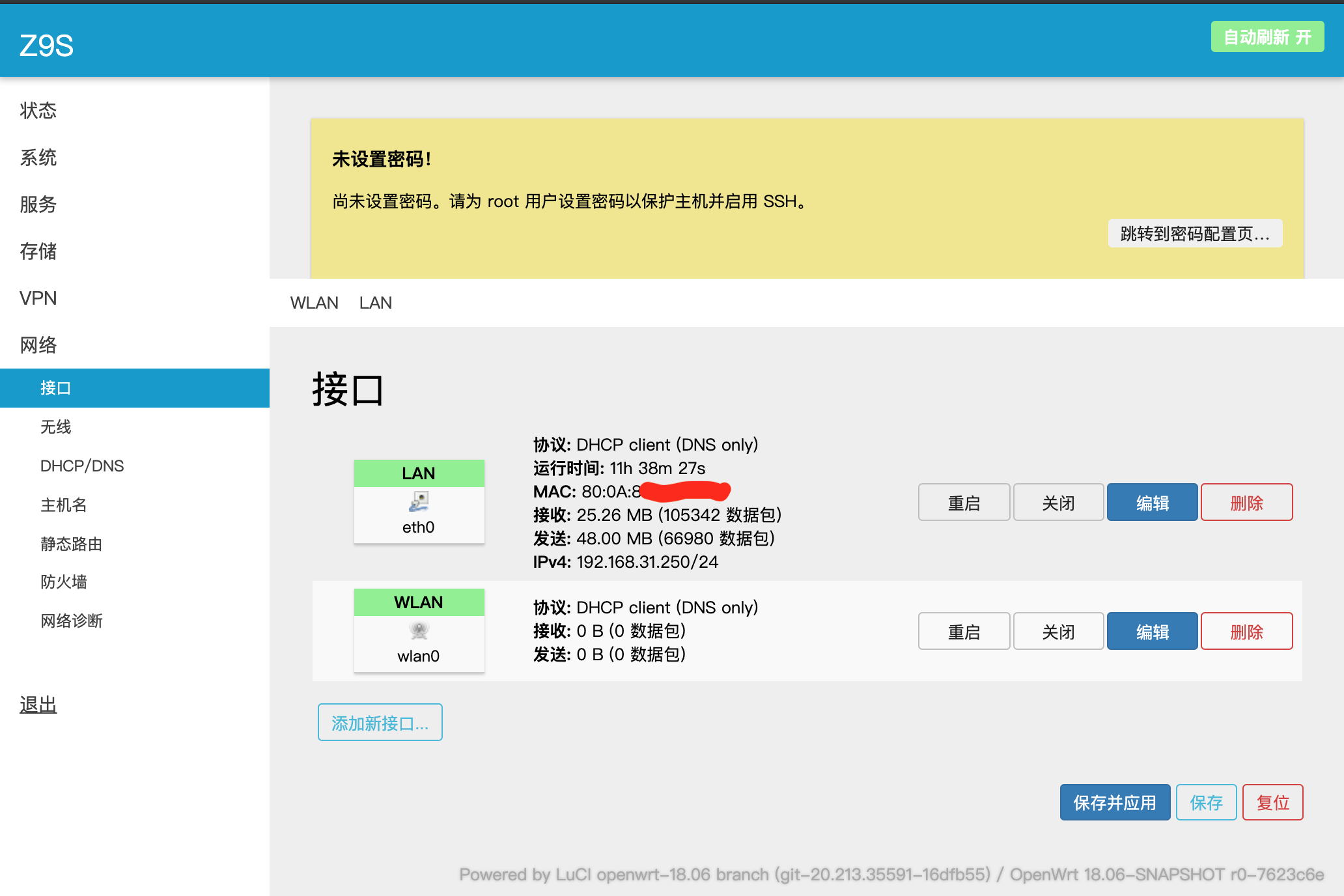This screenshot has height=896, width=1344.
Task: Switch to the WLAN tab
Action: 314,303
